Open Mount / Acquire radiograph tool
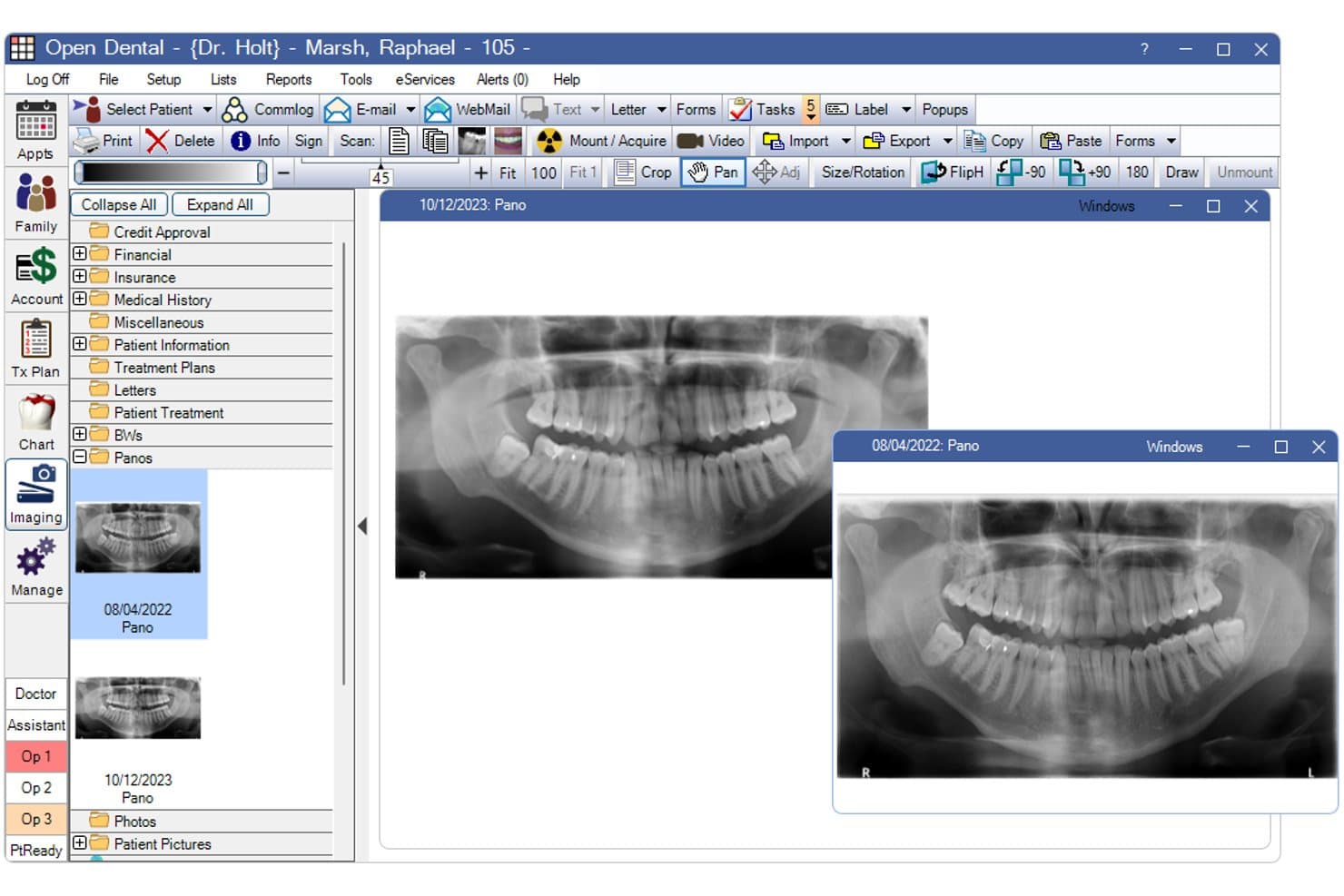Screen dimensions: 1344x896 coord(601,141)
